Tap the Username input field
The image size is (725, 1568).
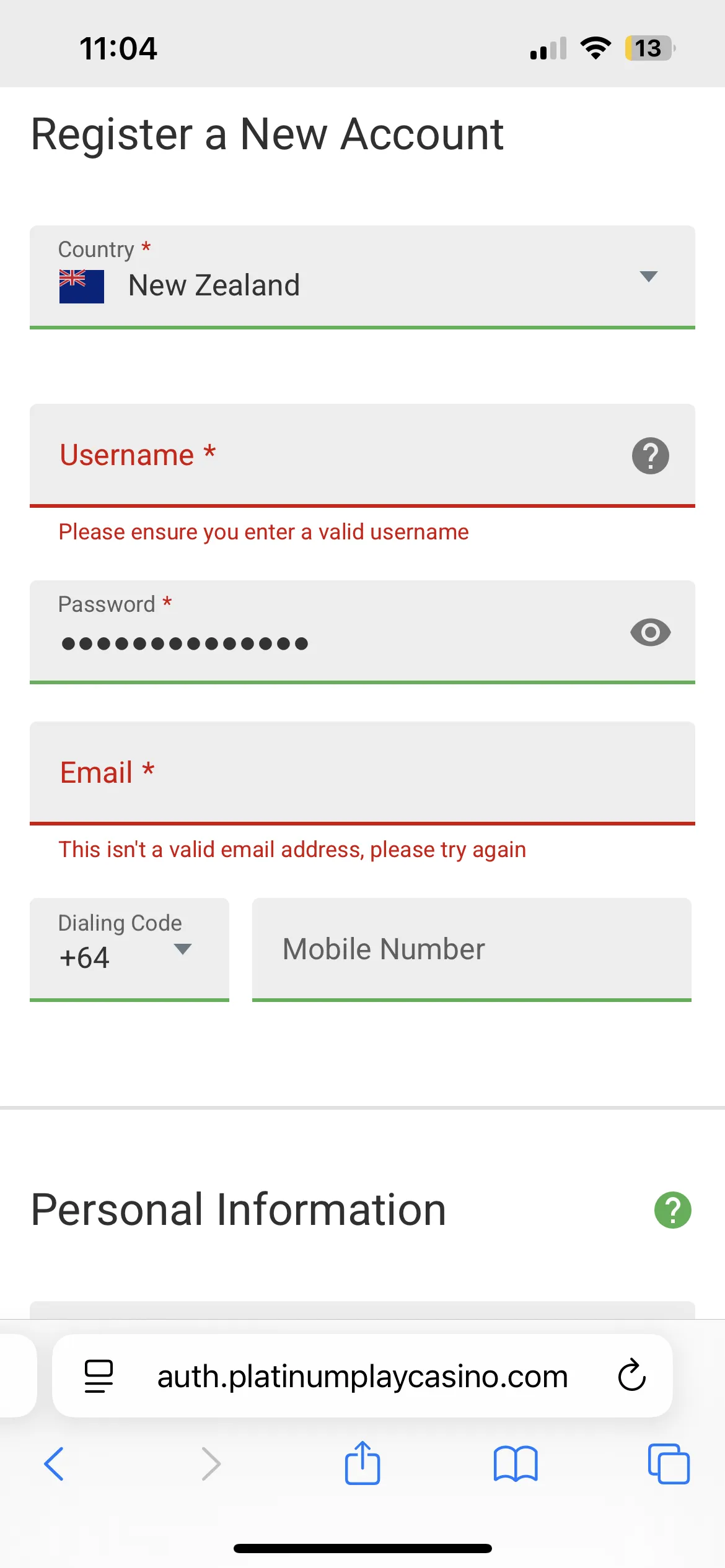pyautogui.click(x=335, y=455)
